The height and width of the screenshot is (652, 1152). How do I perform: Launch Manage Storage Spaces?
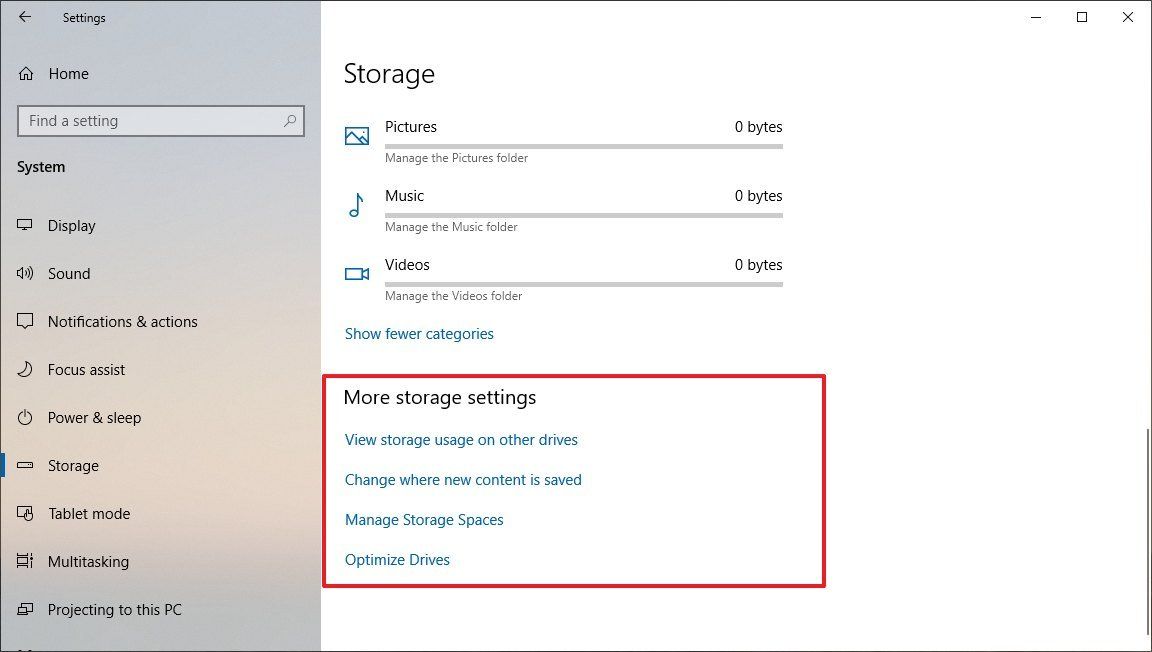(424, 519)
